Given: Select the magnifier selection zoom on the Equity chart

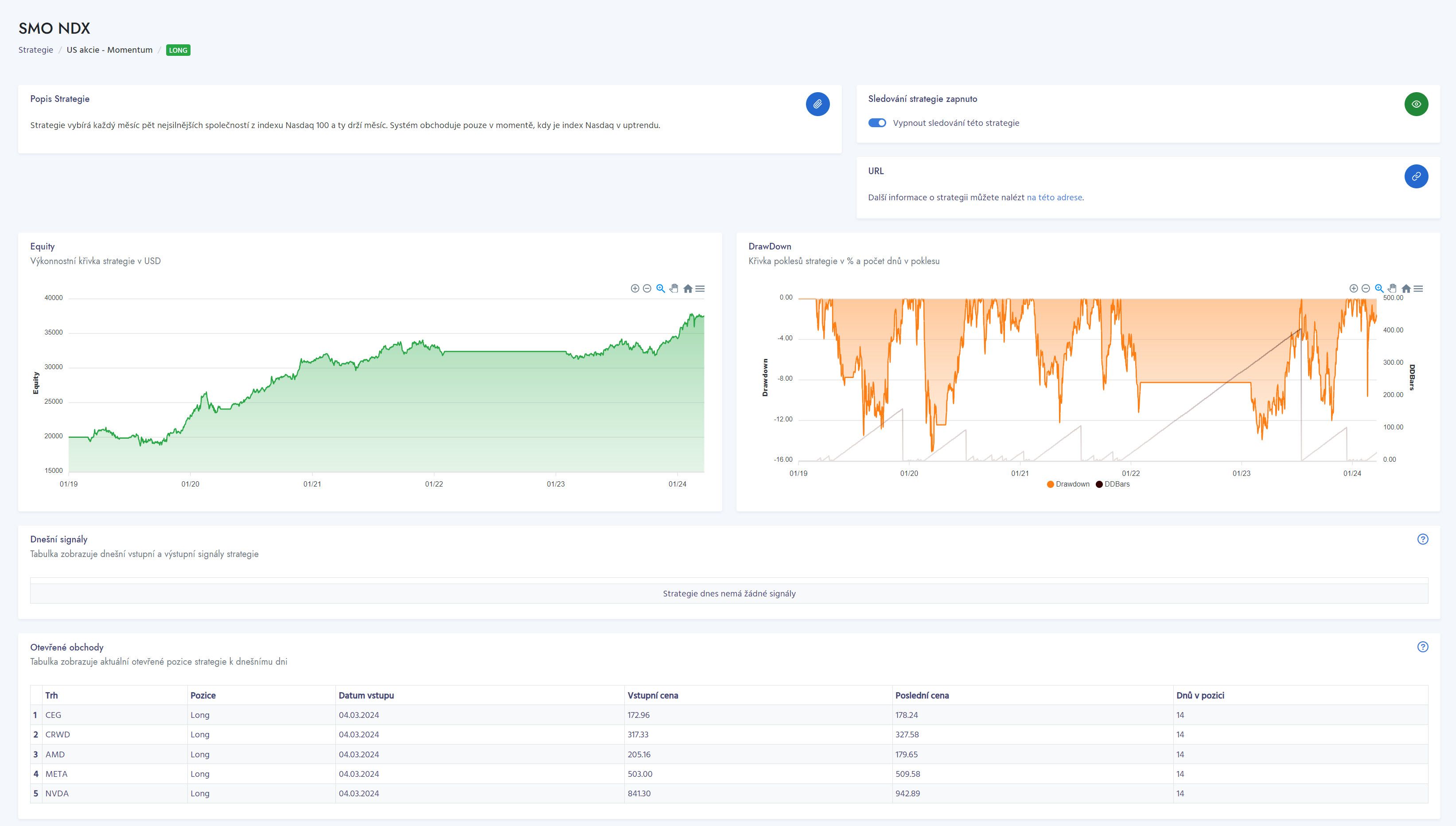Looking at the screenshot, I should tap(660, 289).
